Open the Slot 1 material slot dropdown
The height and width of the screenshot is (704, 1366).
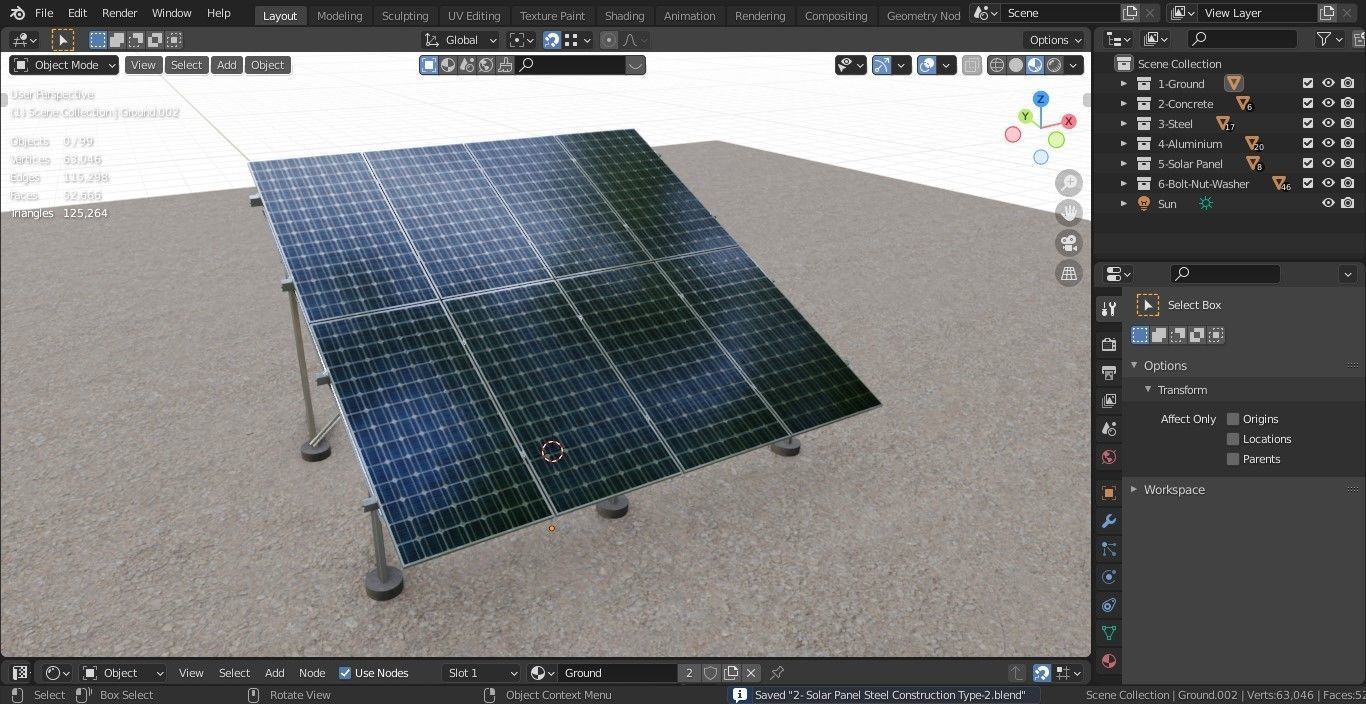pyautogui.click(x=481, y=673)
